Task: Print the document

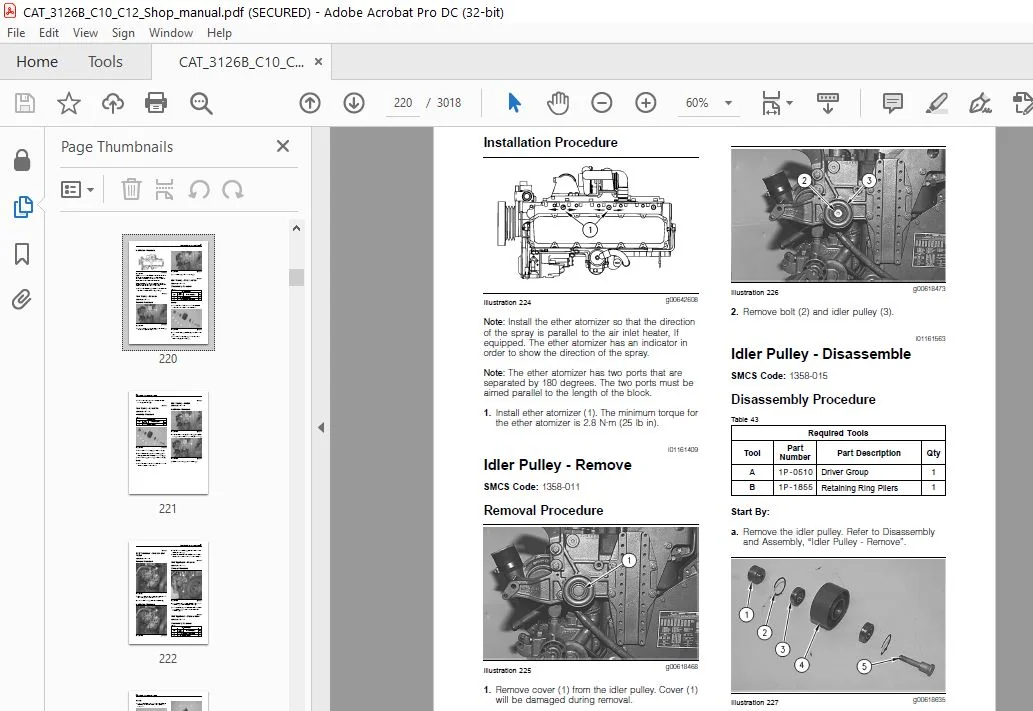Action: point(156,103)
